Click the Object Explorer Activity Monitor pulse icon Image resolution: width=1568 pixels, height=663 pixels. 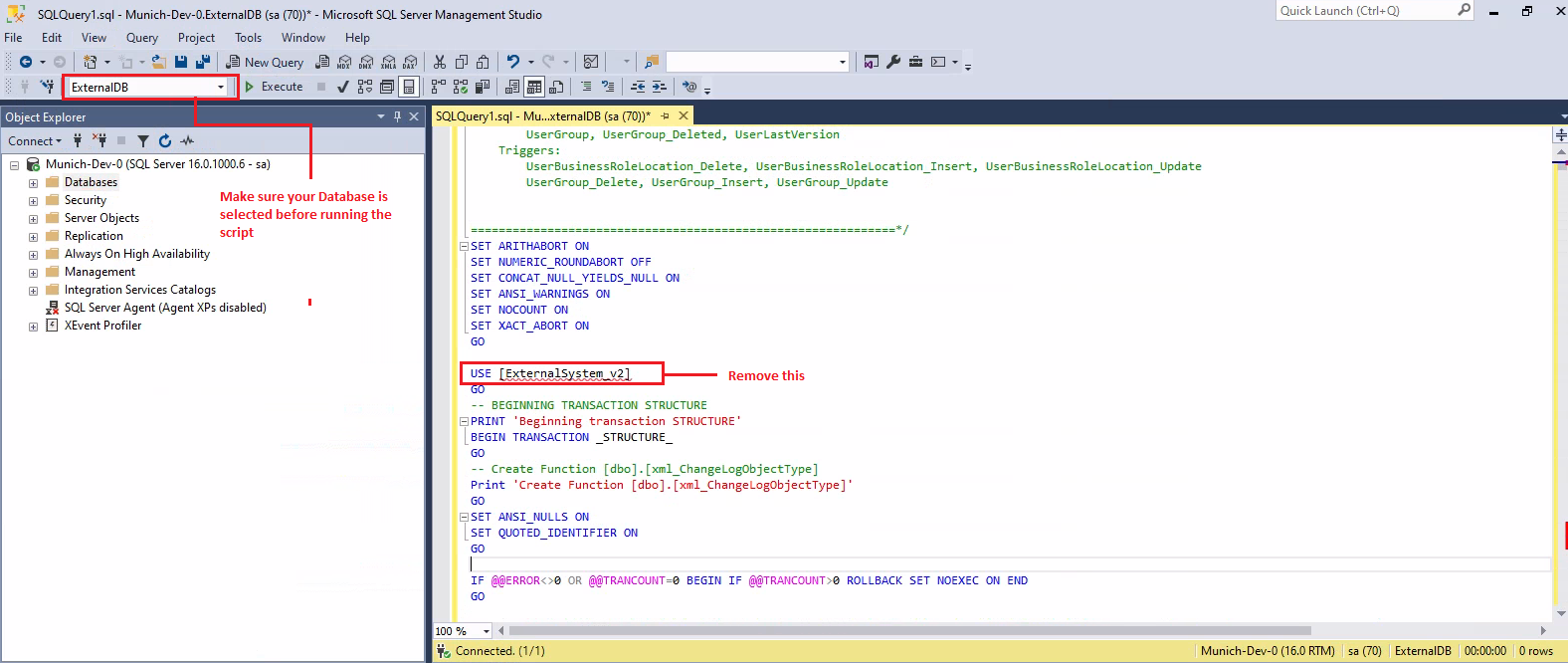[187, 141]
